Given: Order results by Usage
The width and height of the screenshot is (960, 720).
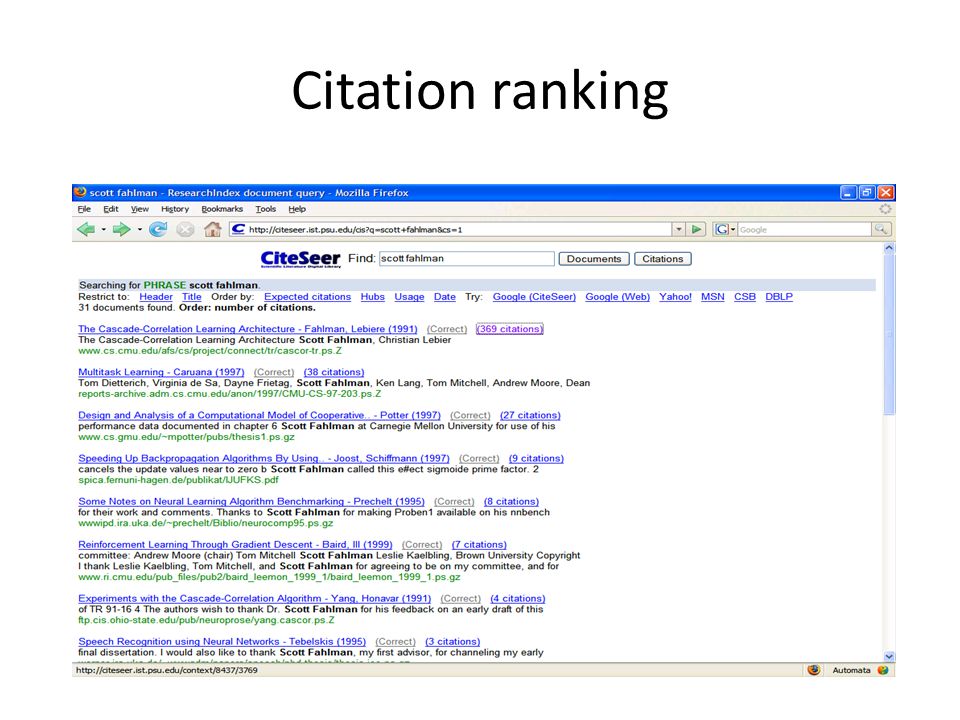Looking at the screenshot, I should tap(409, 296).
